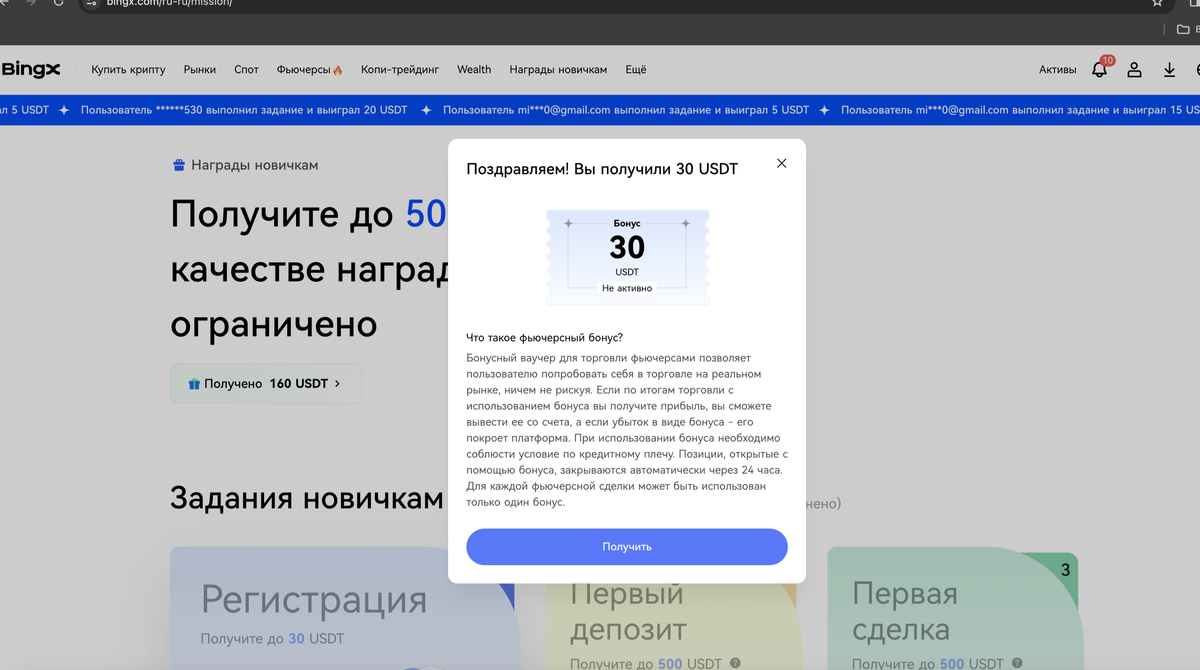Click the Получить button
Screen dimensions: 1200x670
click(x=627, y=547)
